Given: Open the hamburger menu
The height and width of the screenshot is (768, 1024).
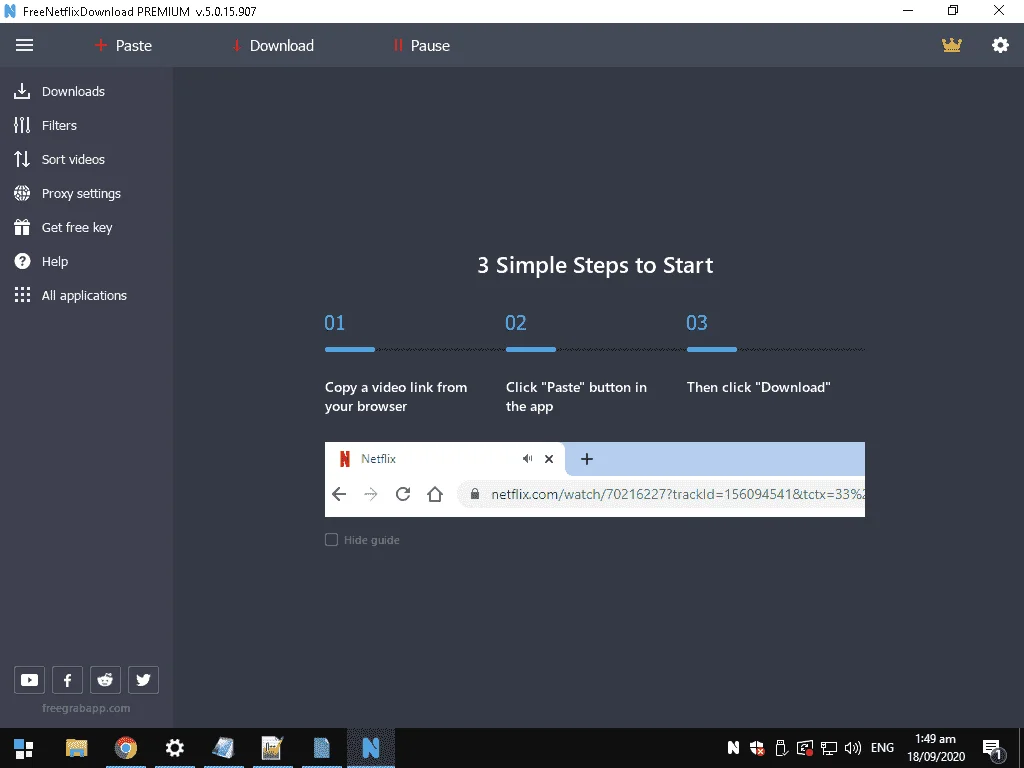Looking at the screenshot, I should tap(24, 45).
